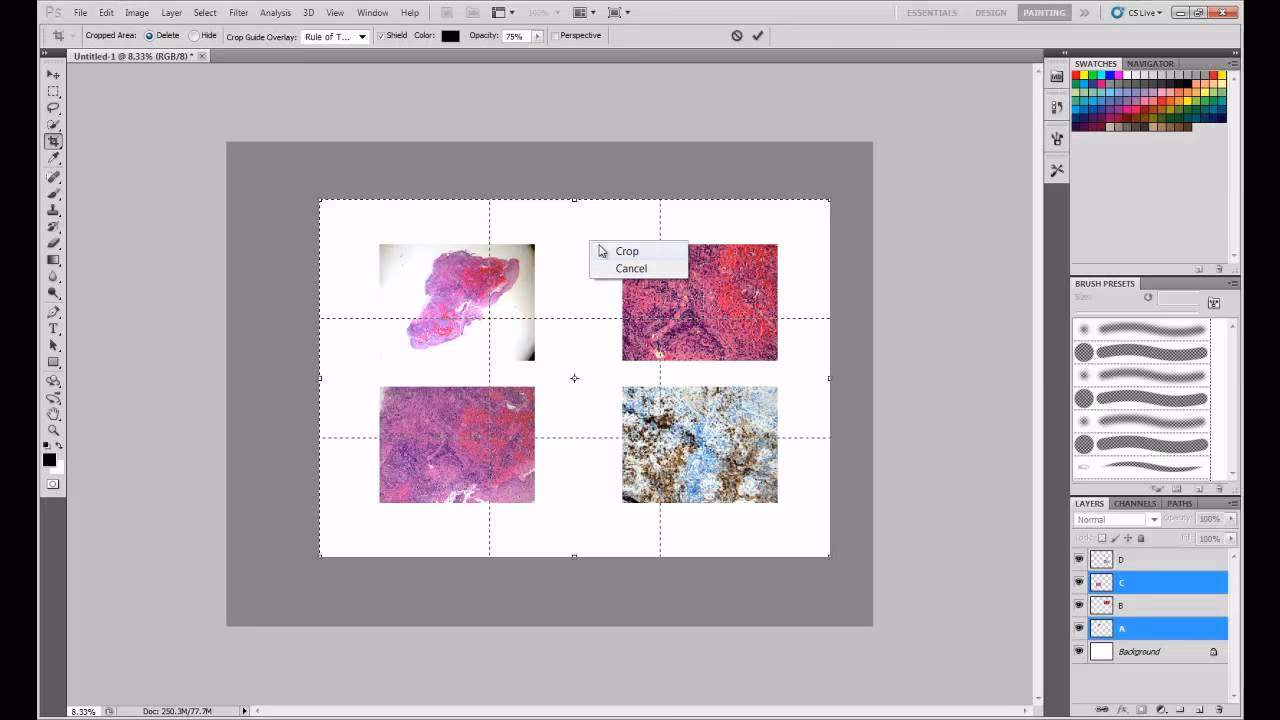This screenshot has width=1280, height=720.
Task: Commit the crop with checkmark icon
Action: (758, 36)
